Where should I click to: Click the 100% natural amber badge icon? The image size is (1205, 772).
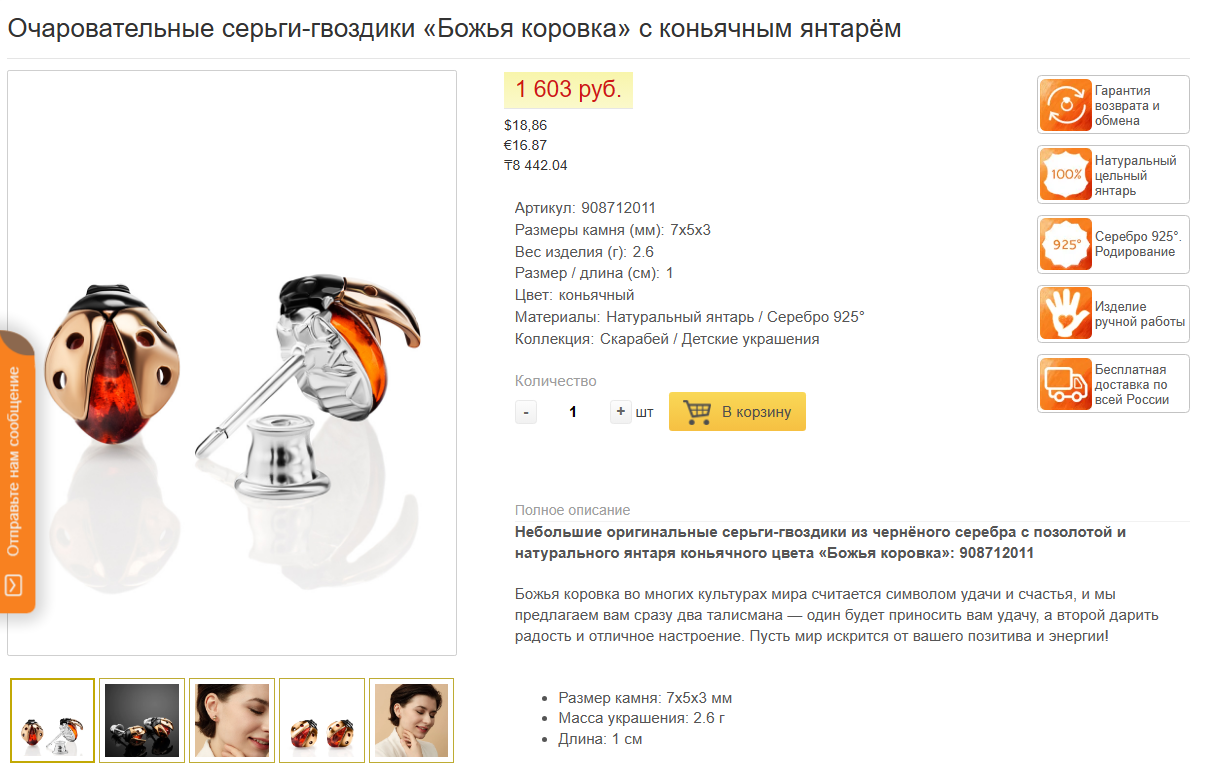1065,175
